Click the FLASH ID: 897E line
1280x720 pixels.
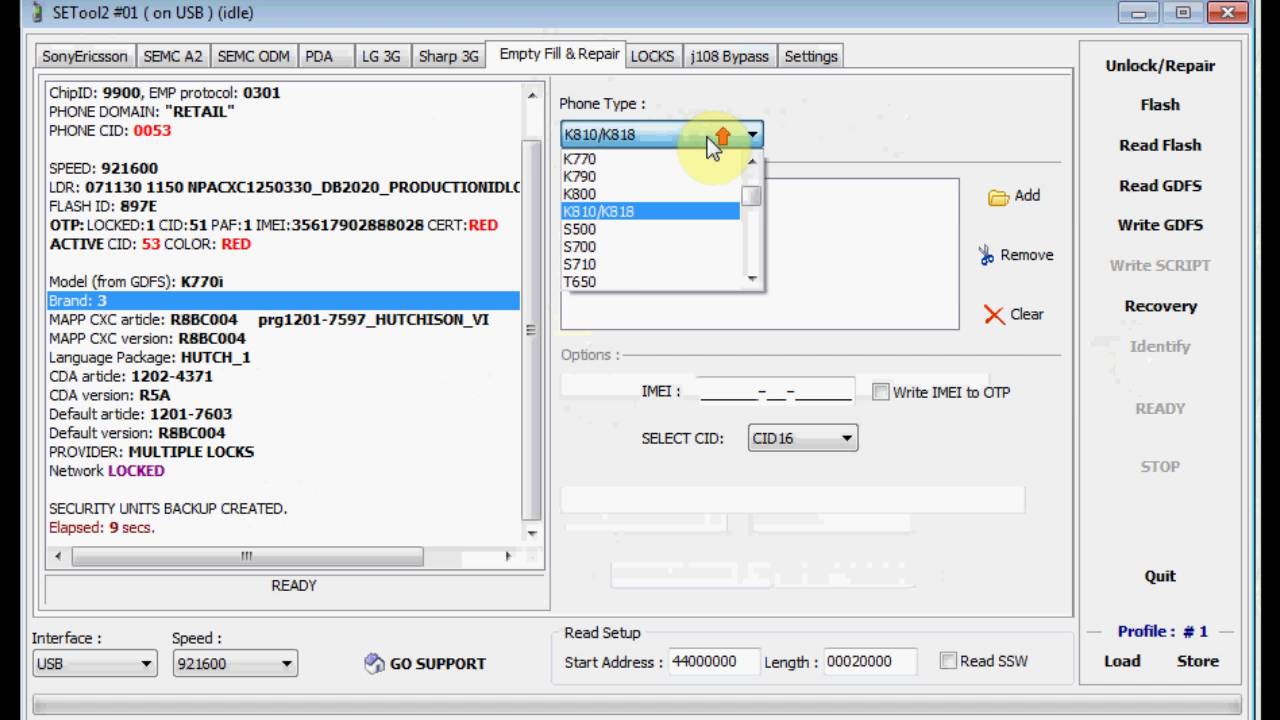click(103, 206)
